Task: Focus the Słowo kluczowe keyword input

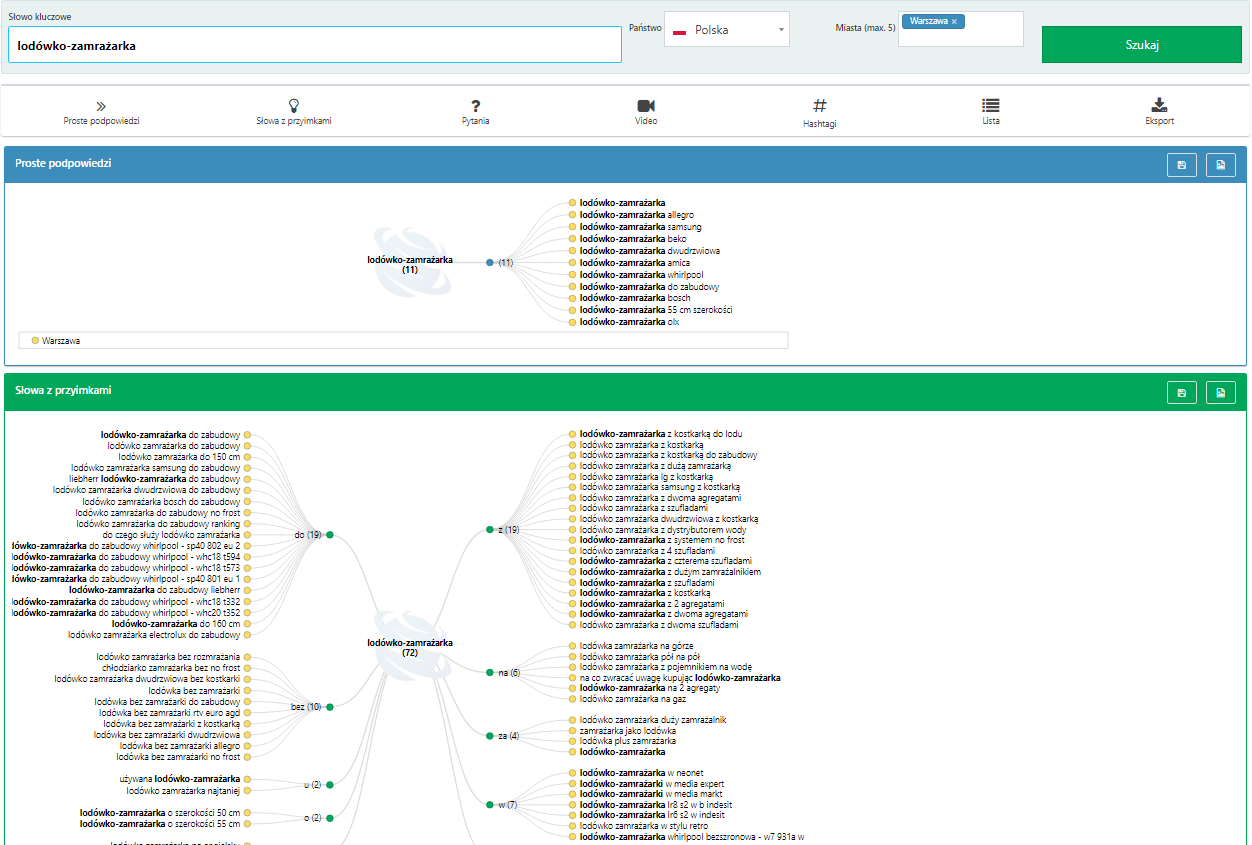Action: [315, 45]
